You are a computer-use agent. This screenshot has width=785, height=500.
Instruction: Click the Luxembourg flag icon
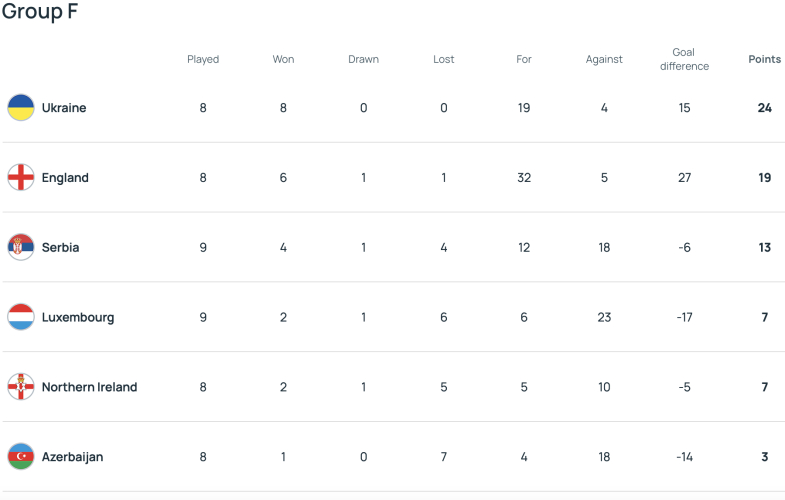click(21, 317)
